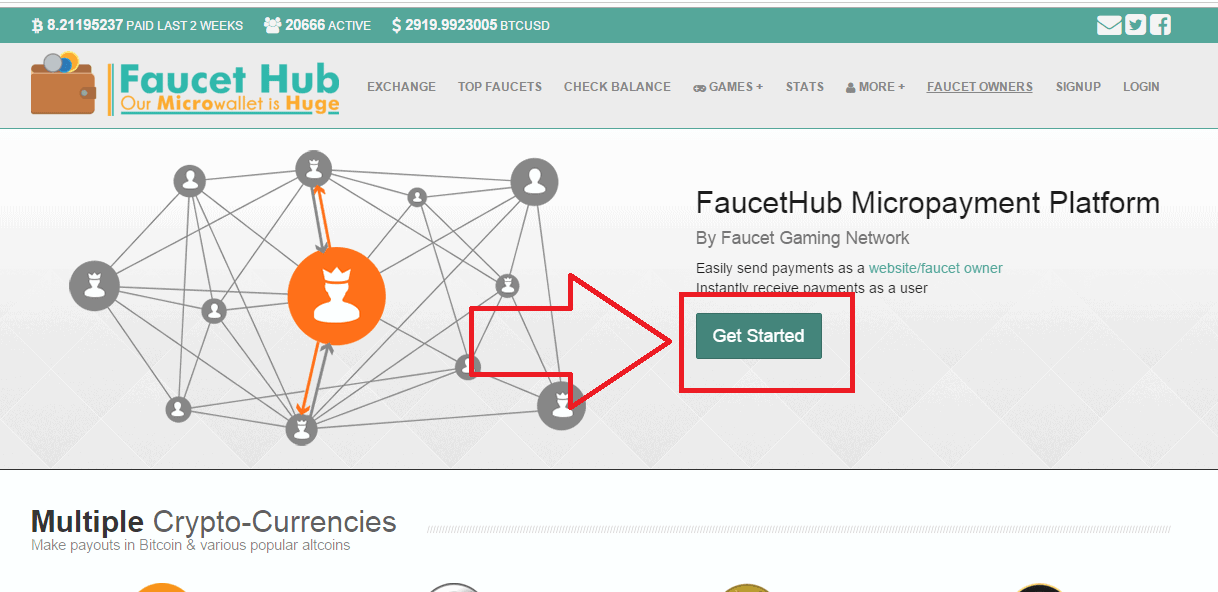Expand the MORE + dropdown
Viewport: 1218px width, 592px height.
[x=875, y=87]
